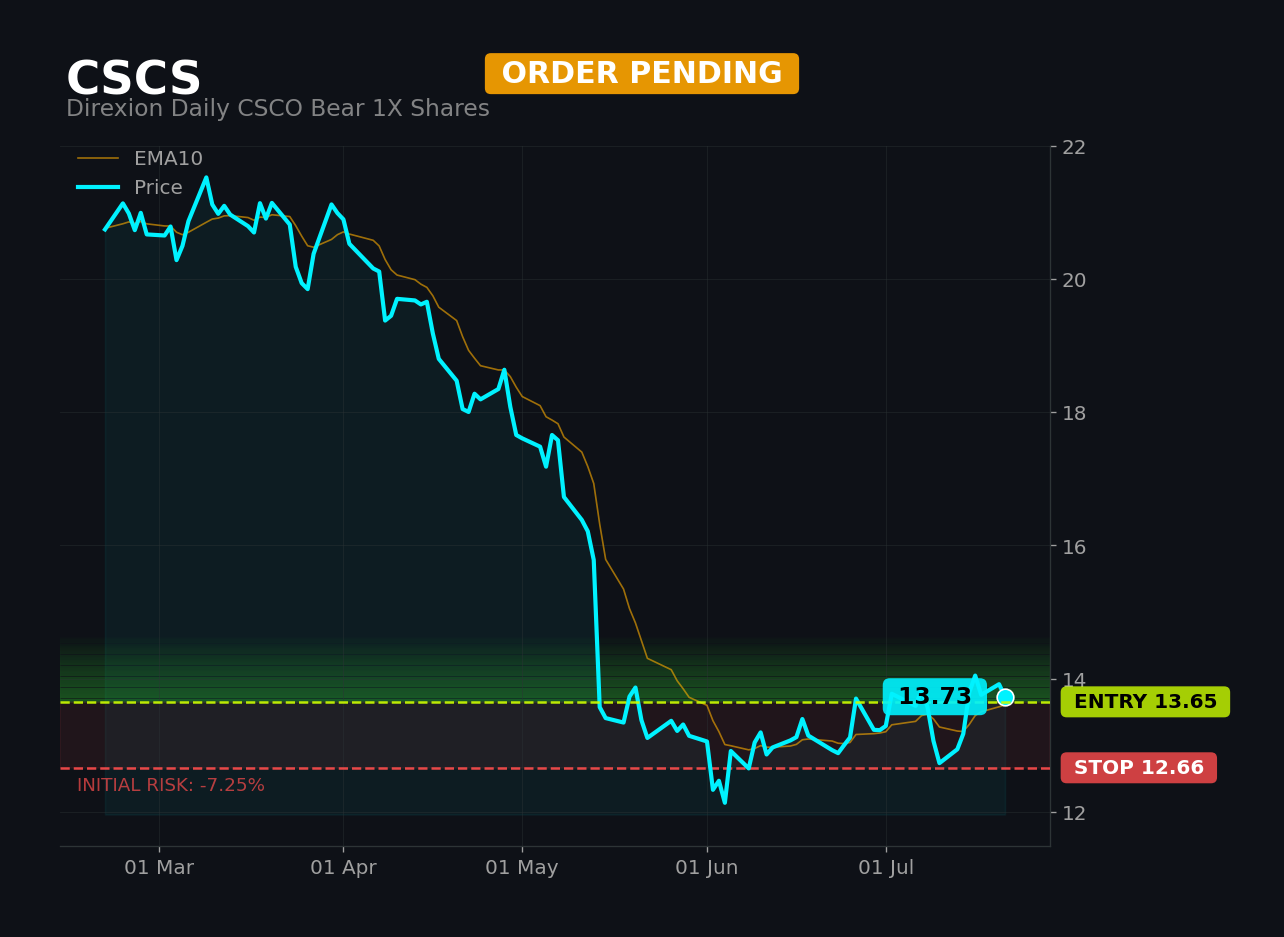Click the STOP 12.66 label
Viewport: 1284px width, 937px height.
pos(1139,768)
